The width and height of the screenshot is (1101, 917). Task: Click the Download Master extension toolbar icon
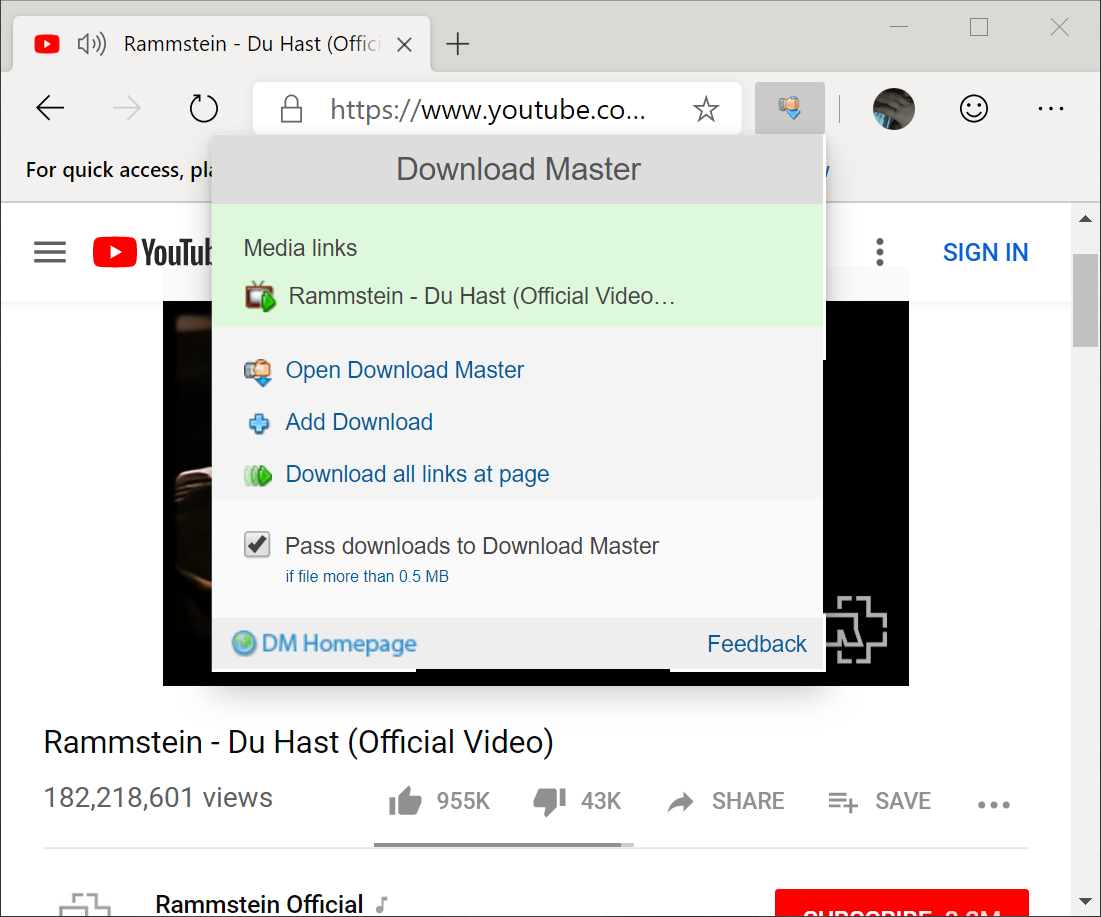(789, 108)
